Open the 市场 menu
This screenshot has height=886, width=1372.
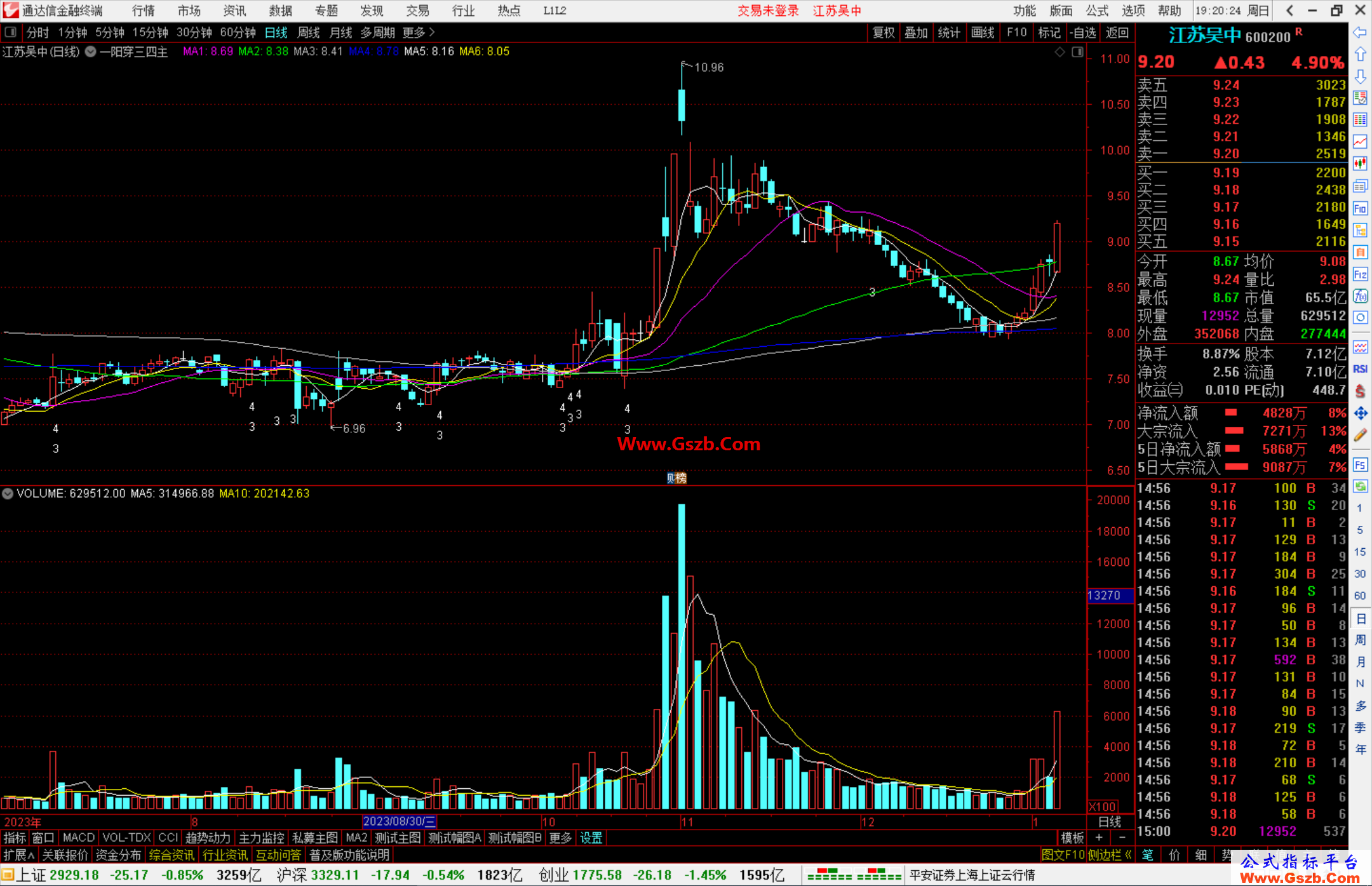point(189,10)
